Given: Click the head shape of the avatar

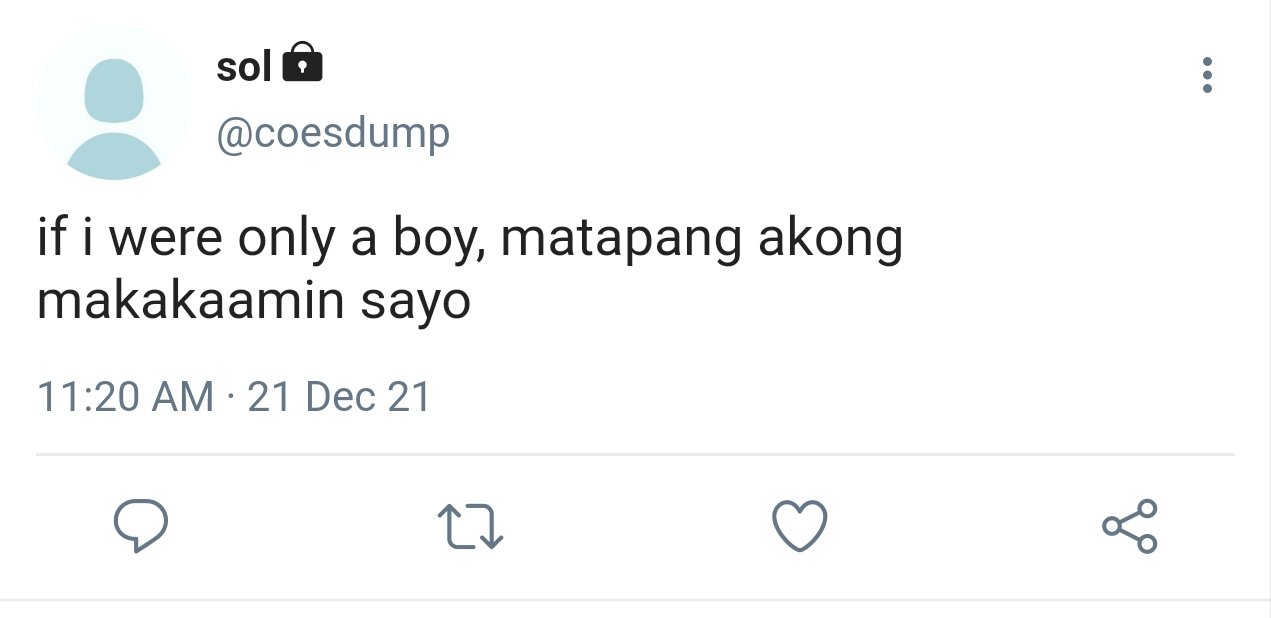Looking at the screenshot, I should (x=114, y=90).
